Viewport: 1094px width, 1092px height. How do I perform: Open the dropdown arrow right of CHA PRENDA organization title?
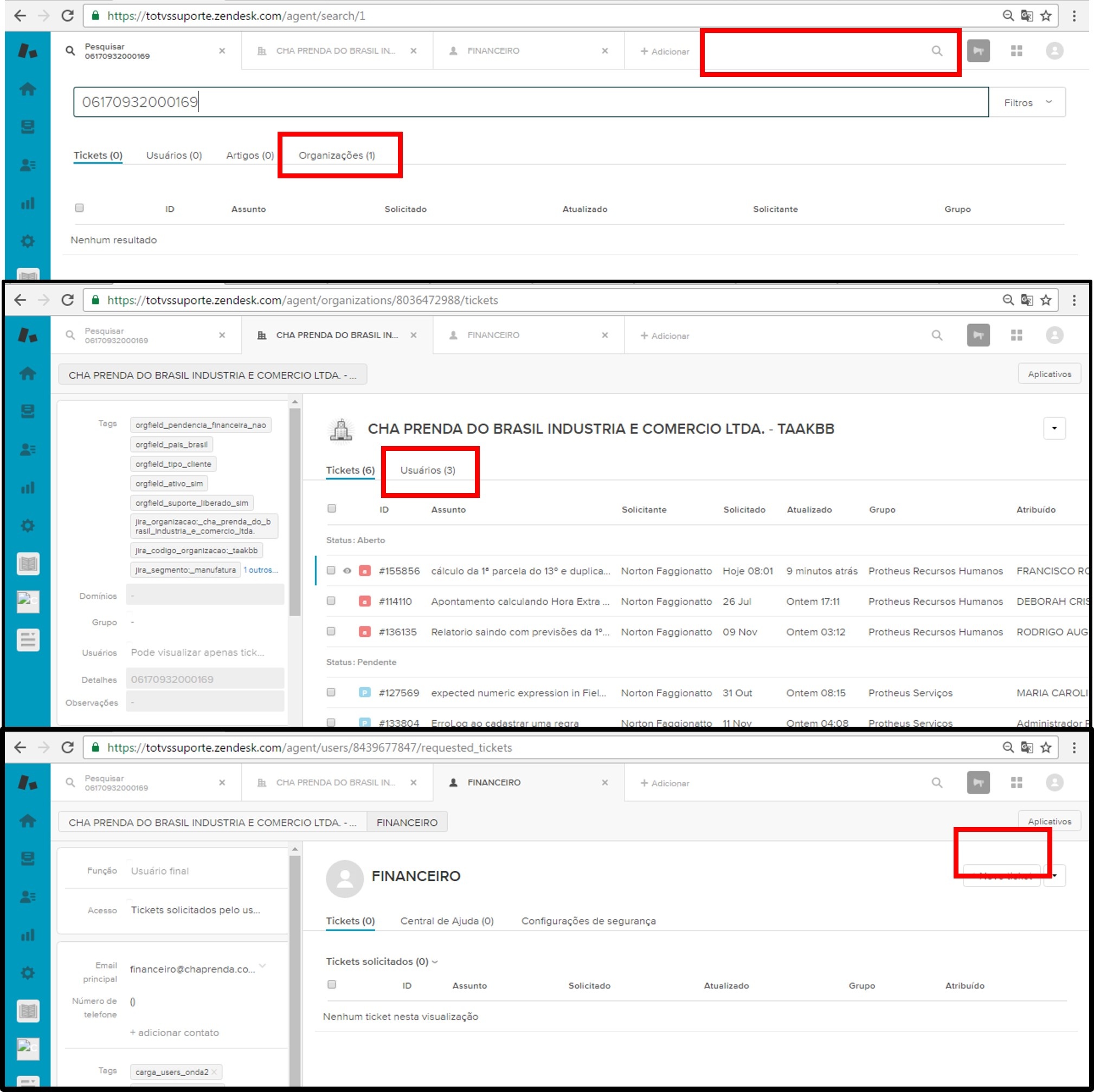click(x=1054, y=429)
